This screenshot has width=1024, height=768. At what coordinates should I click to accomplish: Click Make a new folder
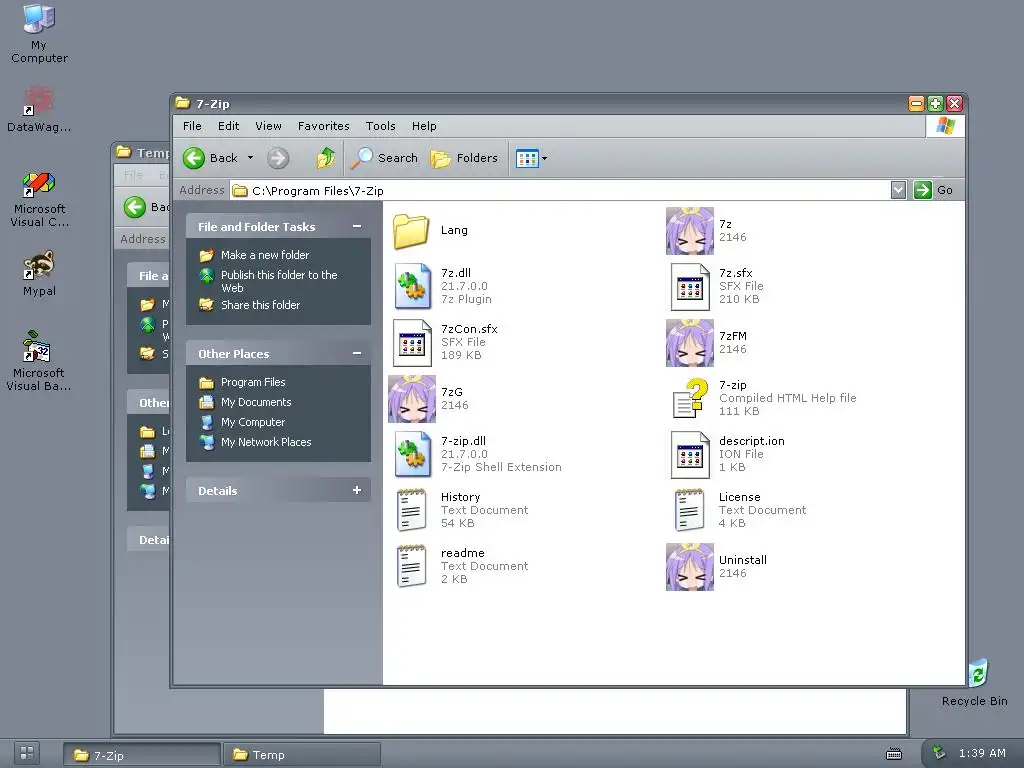[x=264, y=255]
